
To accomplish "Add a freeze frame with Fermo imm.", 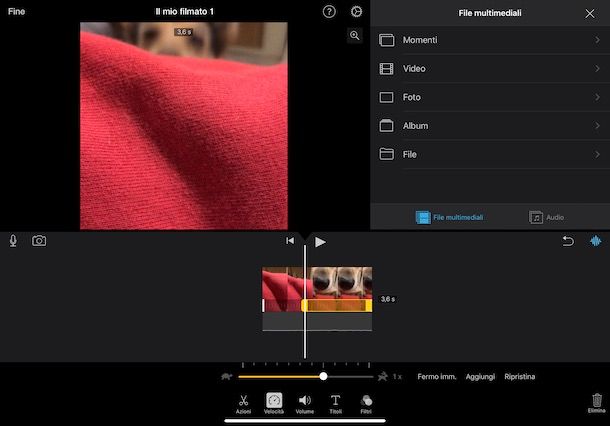I will (x=436, y=377).
